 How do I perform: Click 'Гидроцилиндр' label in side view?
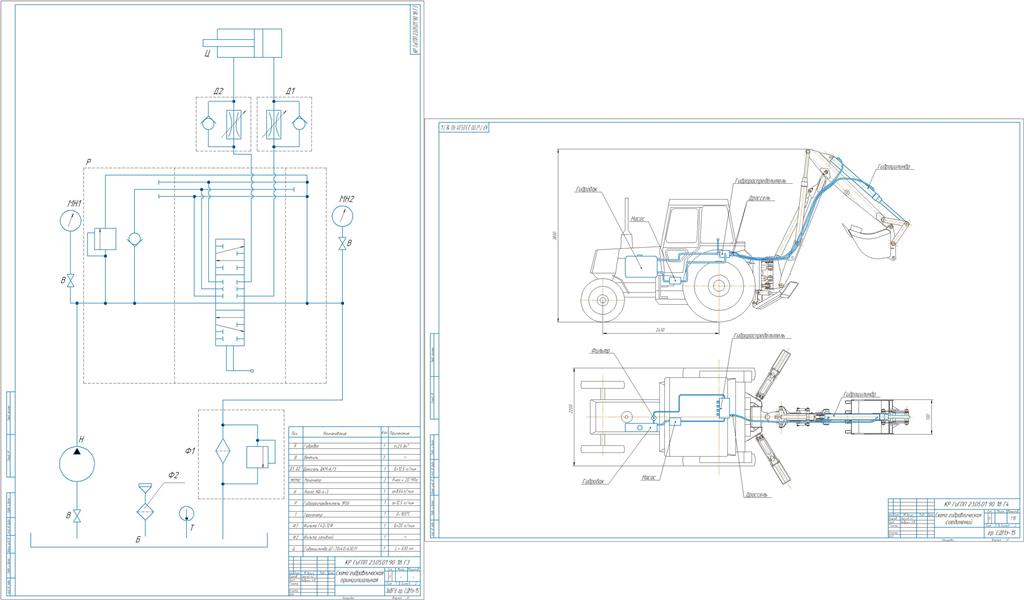click(894, 167)
